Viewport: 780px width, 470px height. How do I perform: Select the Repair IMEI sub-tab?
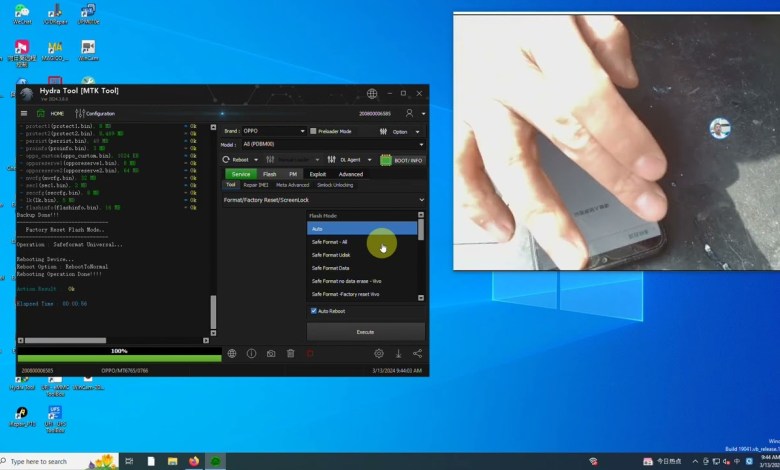point(256,185)
